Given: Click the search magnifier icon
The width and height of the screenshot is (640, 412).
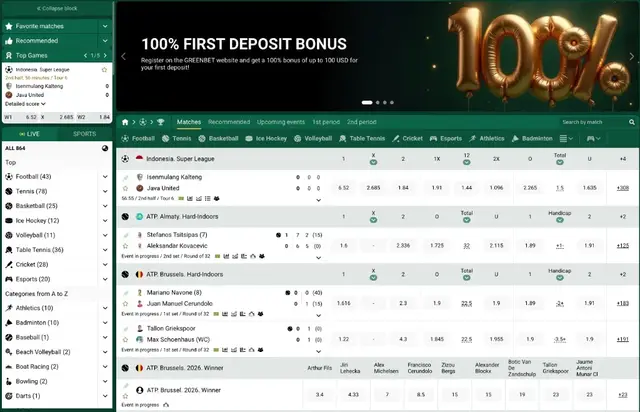Looking at the screenshot, I should pos(632,122).
